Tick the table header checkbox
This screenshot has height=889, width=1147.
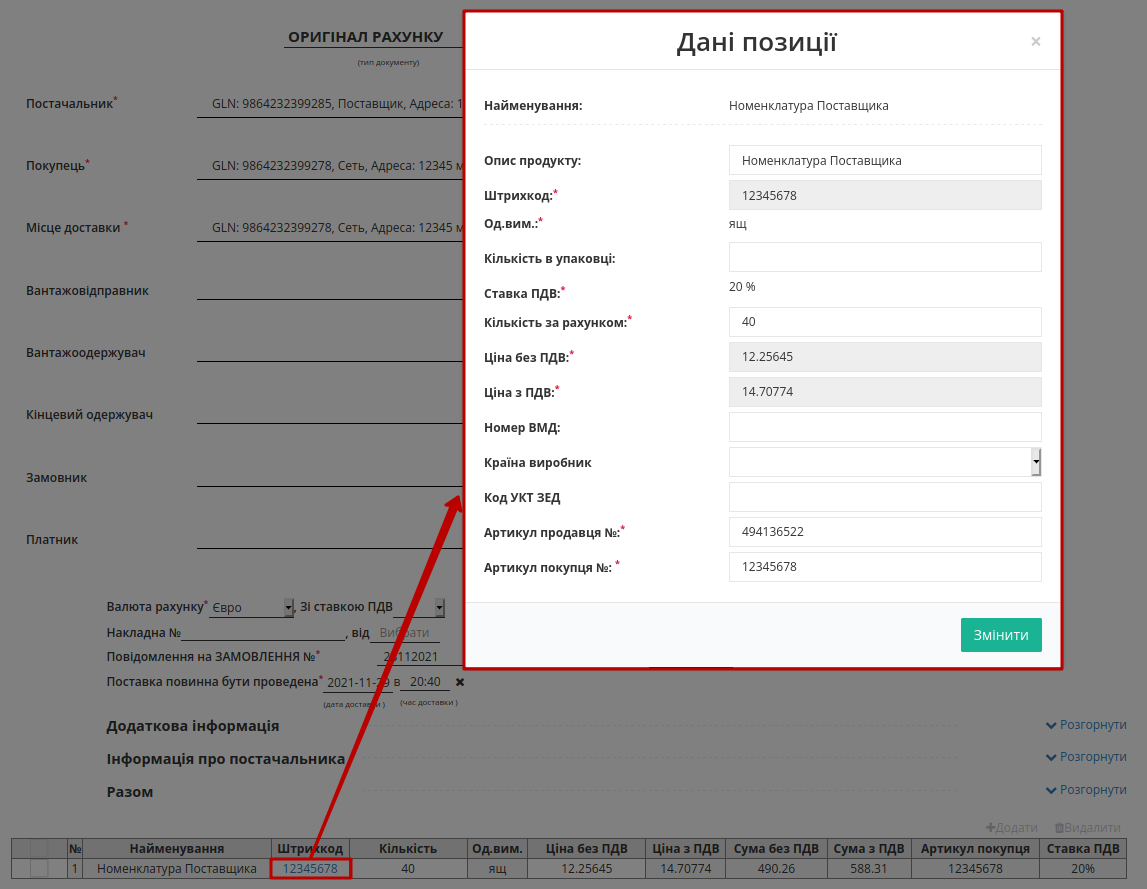click(39, 849)
